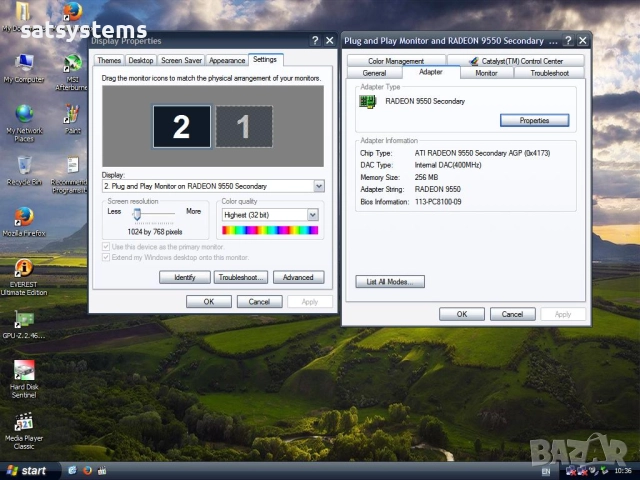This screenshot has width=640, height=480.
Task: Launch Hard Disk Sentinel from desktop
Action: pos(24,370)
